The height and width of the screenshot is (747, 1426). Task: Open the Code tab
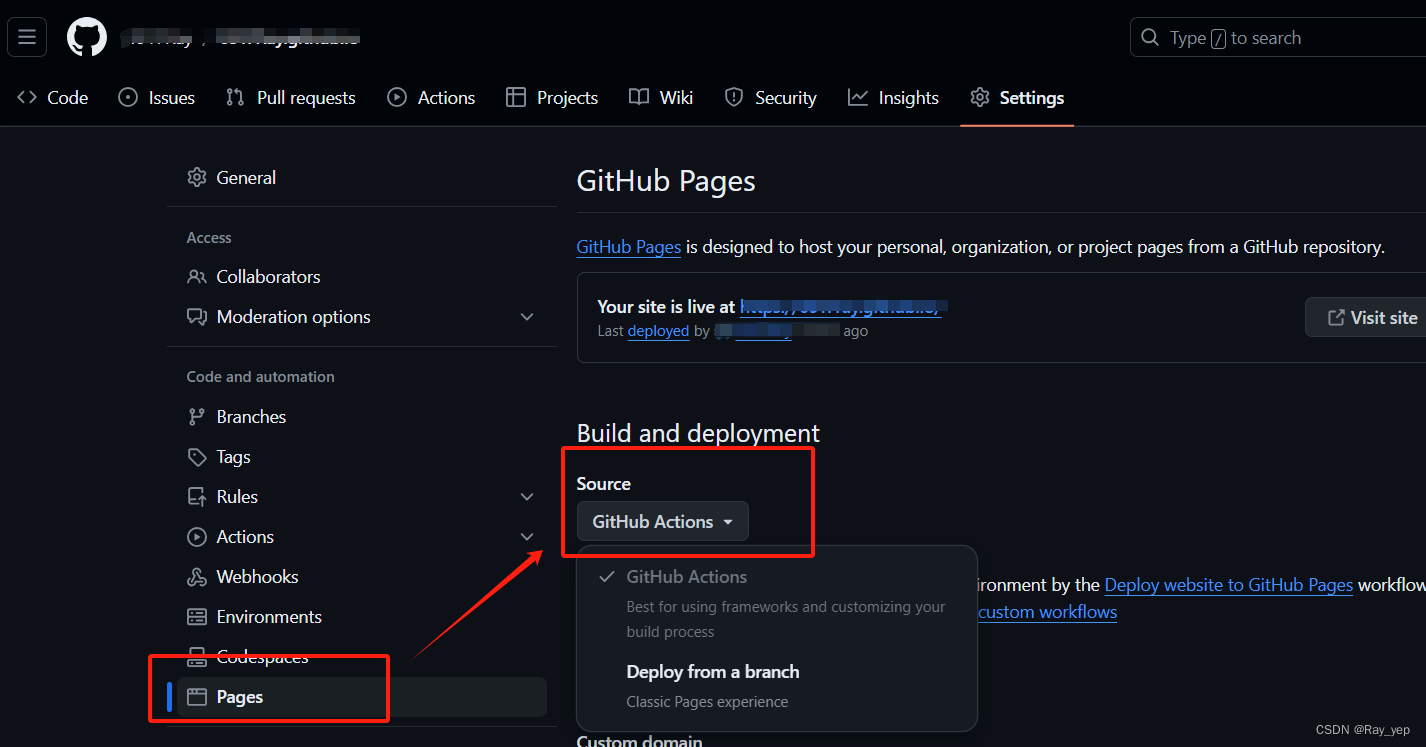pos(53,97)
